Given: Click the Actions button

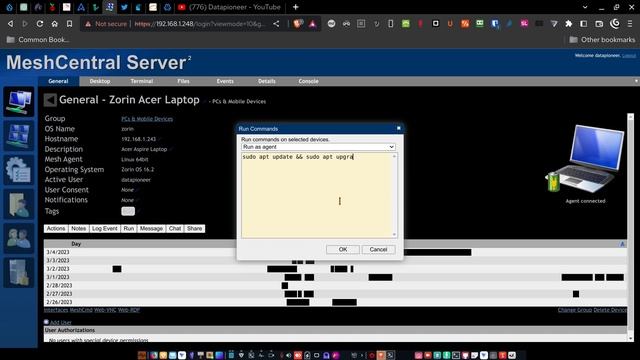Looking at the screenshot, I should tap(56, 229).
